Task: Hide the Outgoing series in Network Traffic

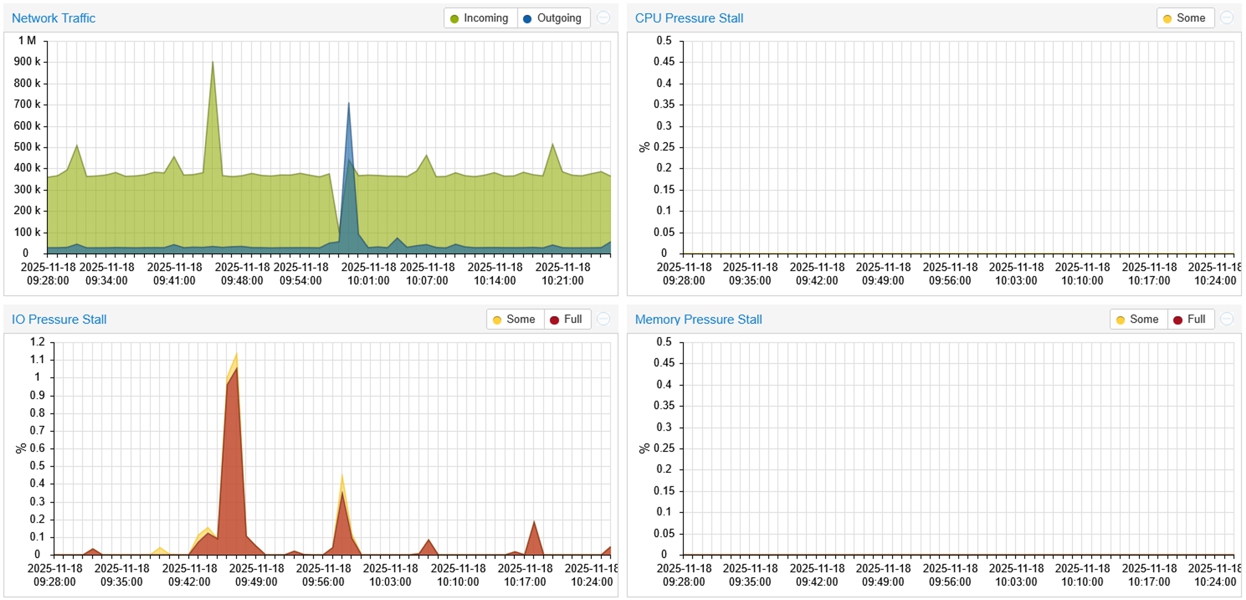Action: (553, 18)
